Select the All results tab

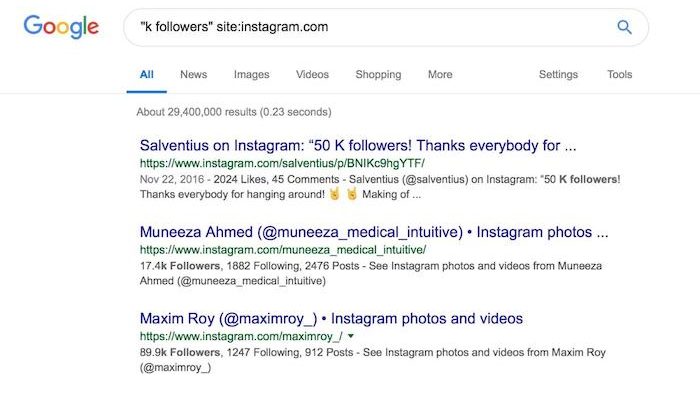146,75
